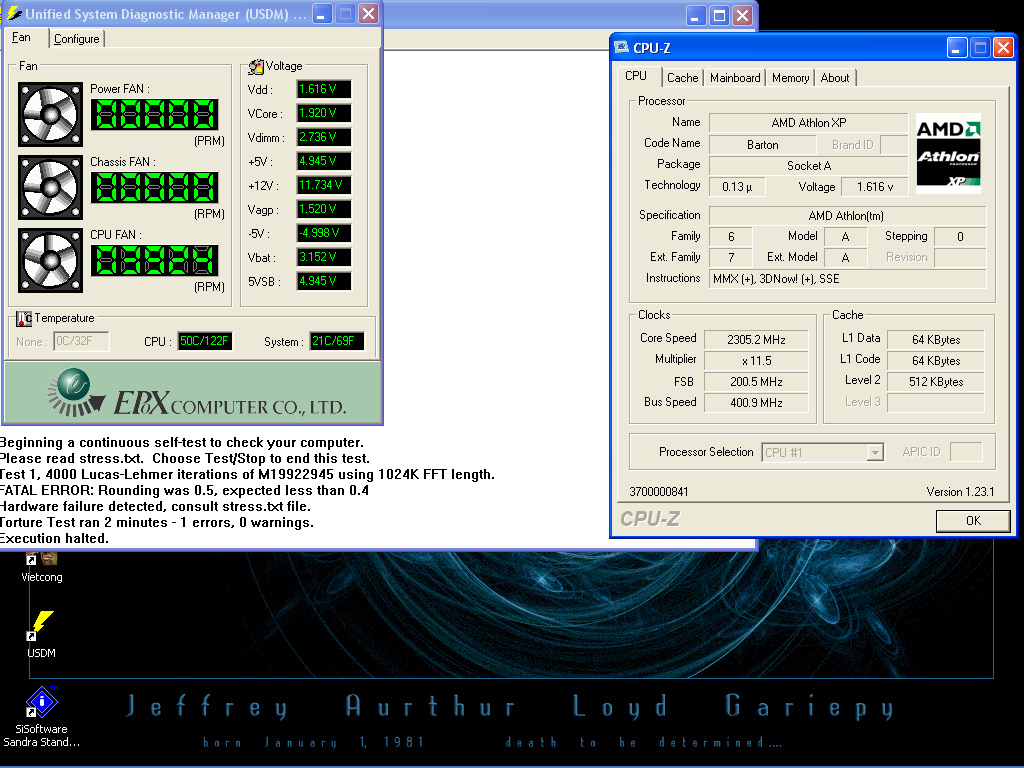The height and width of the screenshot is (768, 1024).
Task: Click the APIC ID field
Action: pos(966,452)
